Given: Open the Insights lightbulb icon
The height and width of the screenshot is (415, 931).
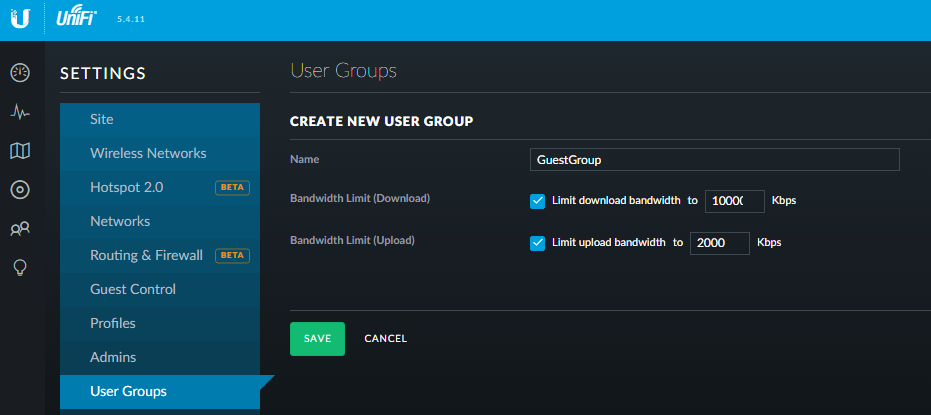Looking at the screenshot, I should coord(20,267).
